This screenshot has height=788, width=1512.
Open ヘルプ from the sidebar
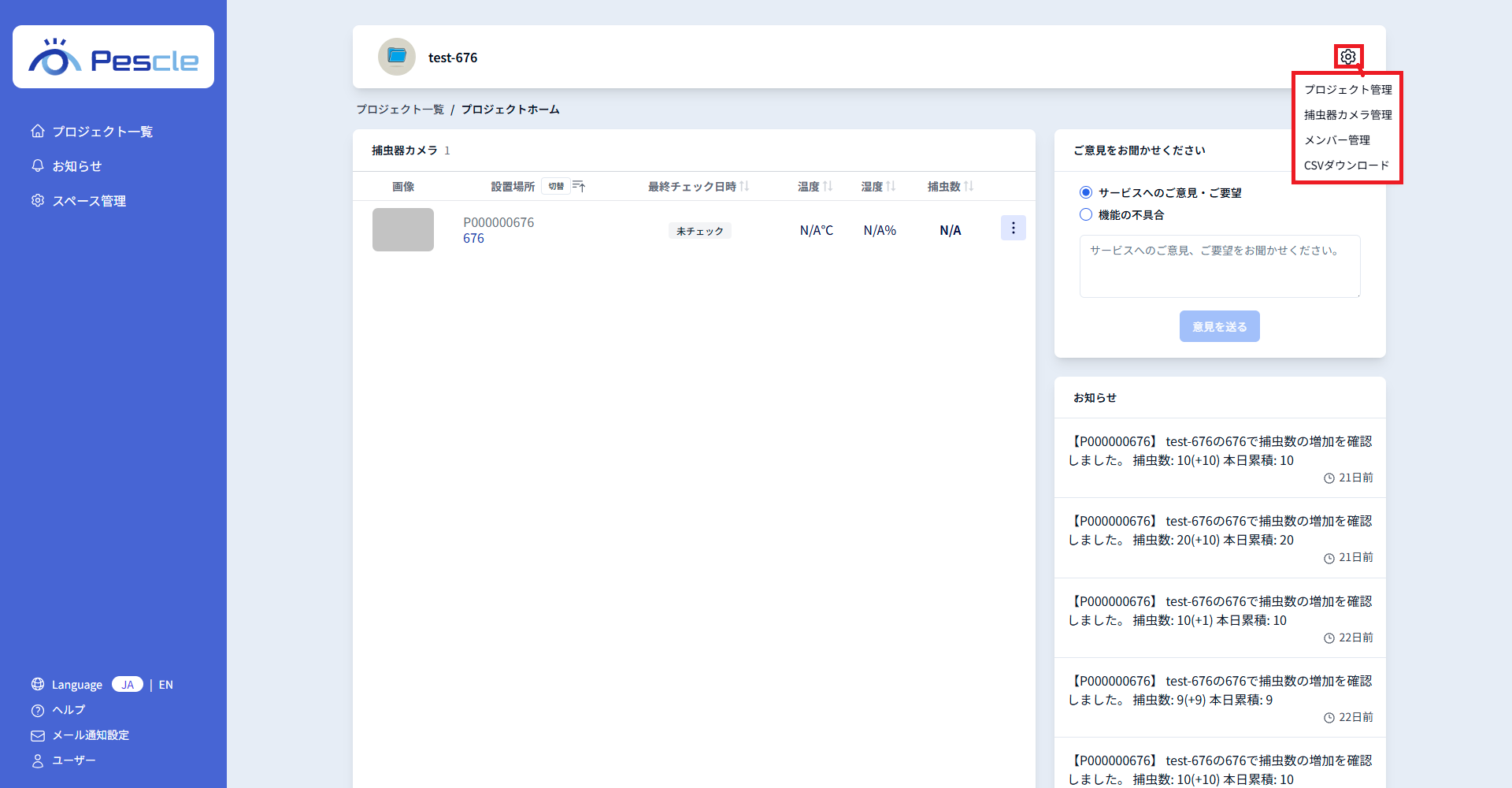[x=68, y=710]
